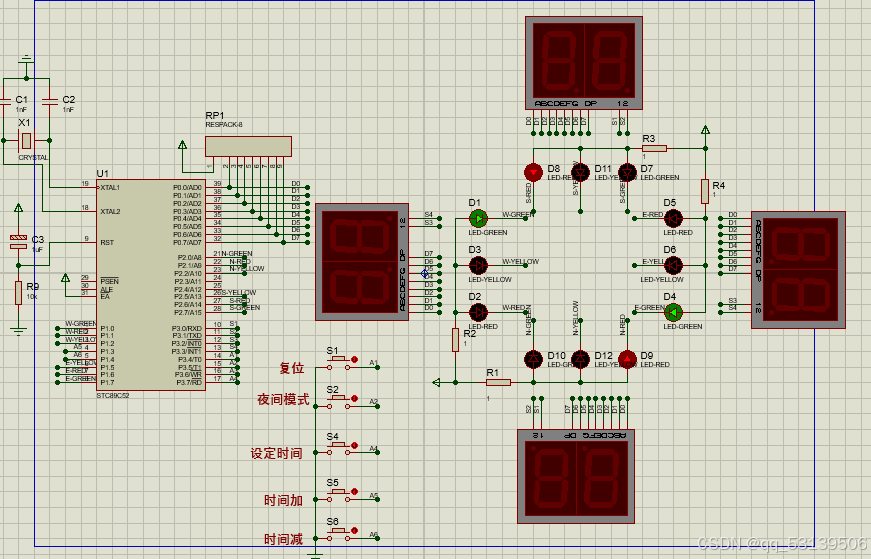The image size is (871, 559).
Task: Select the red LED D2
Action: pos(478,312)
